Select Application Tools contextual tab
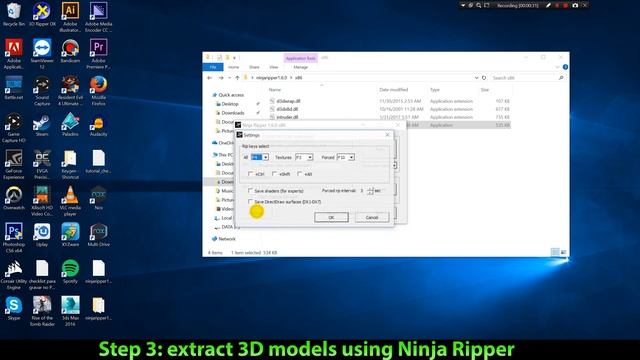 [300, 58]
